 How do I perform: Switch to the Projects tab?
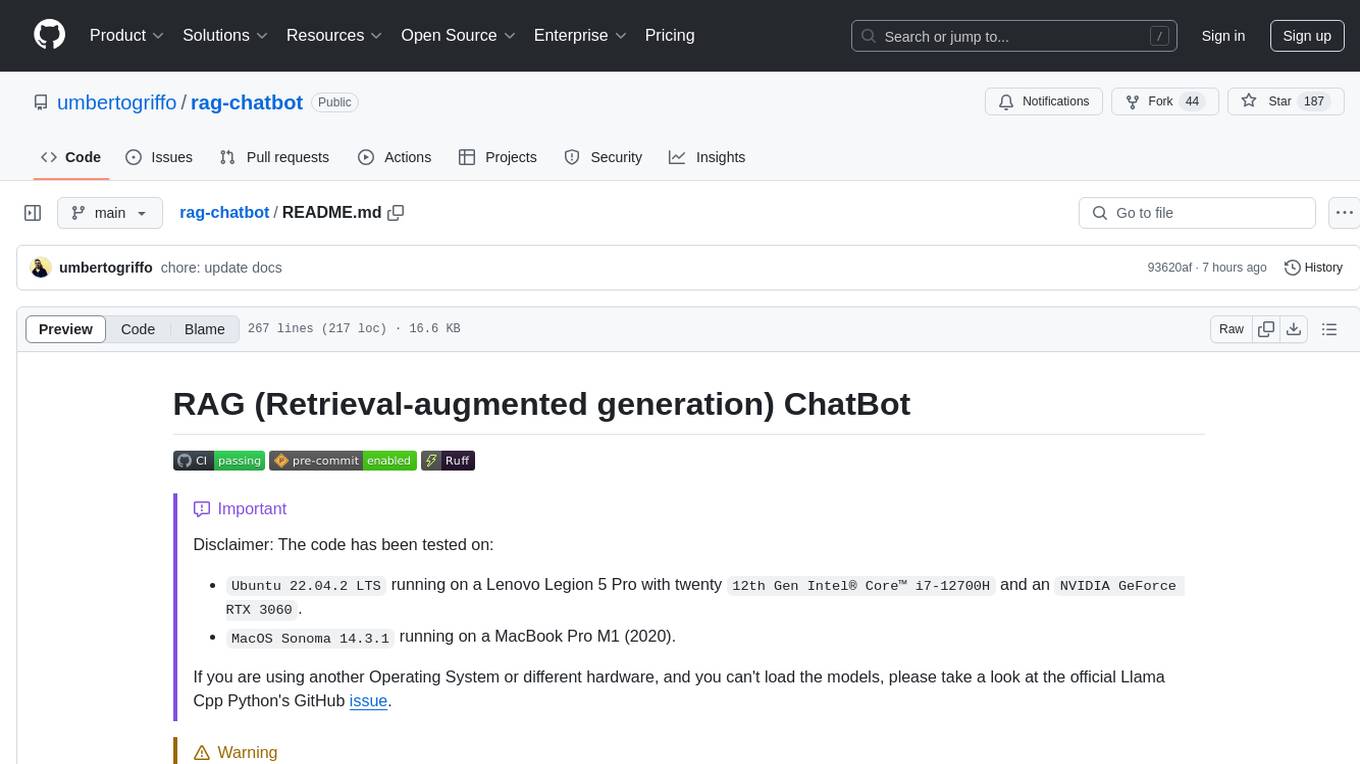(x=498, y=157)
